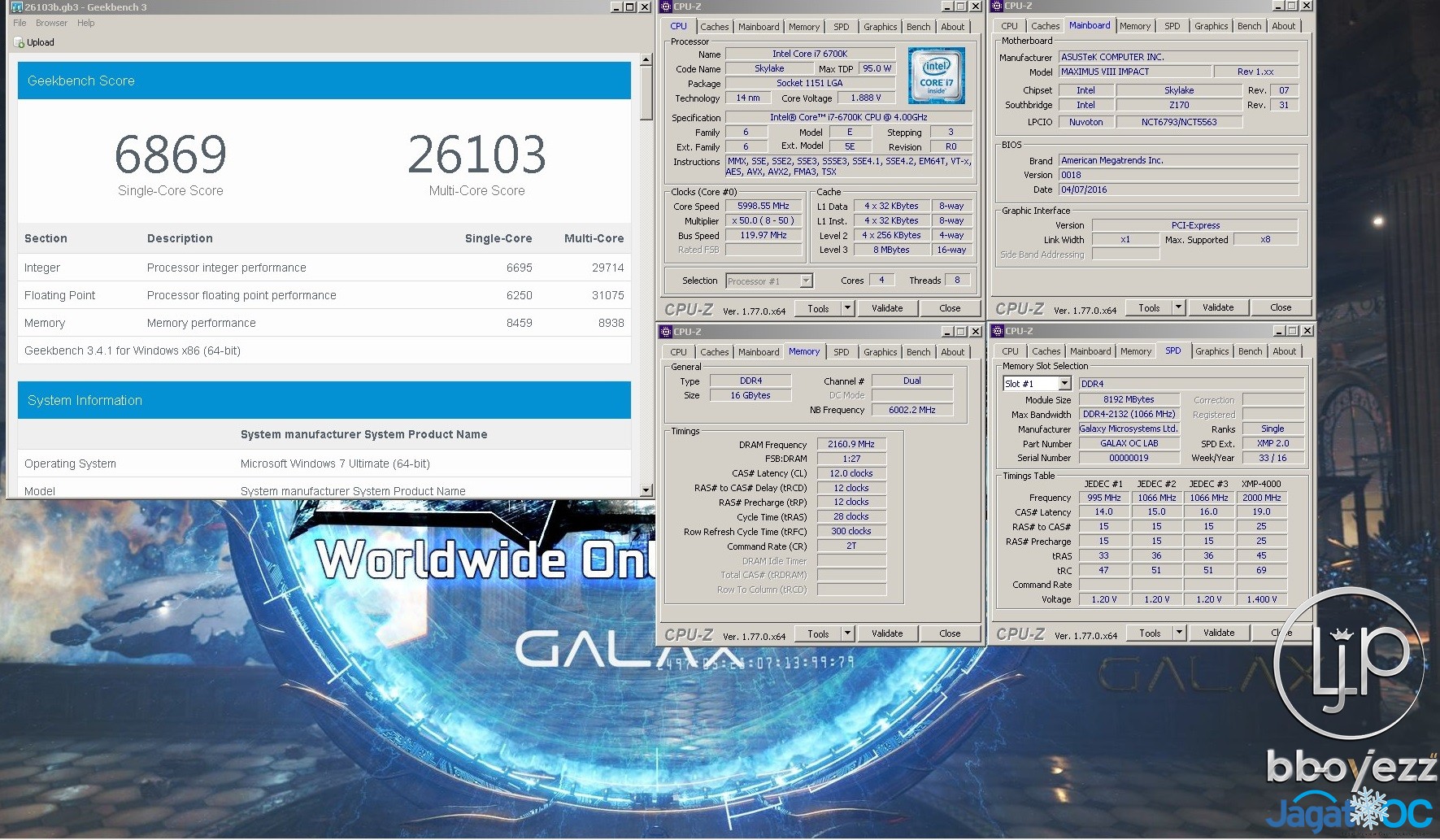
Task: Open Graphics tab in Mainboard window
Action: (1211, 26)
